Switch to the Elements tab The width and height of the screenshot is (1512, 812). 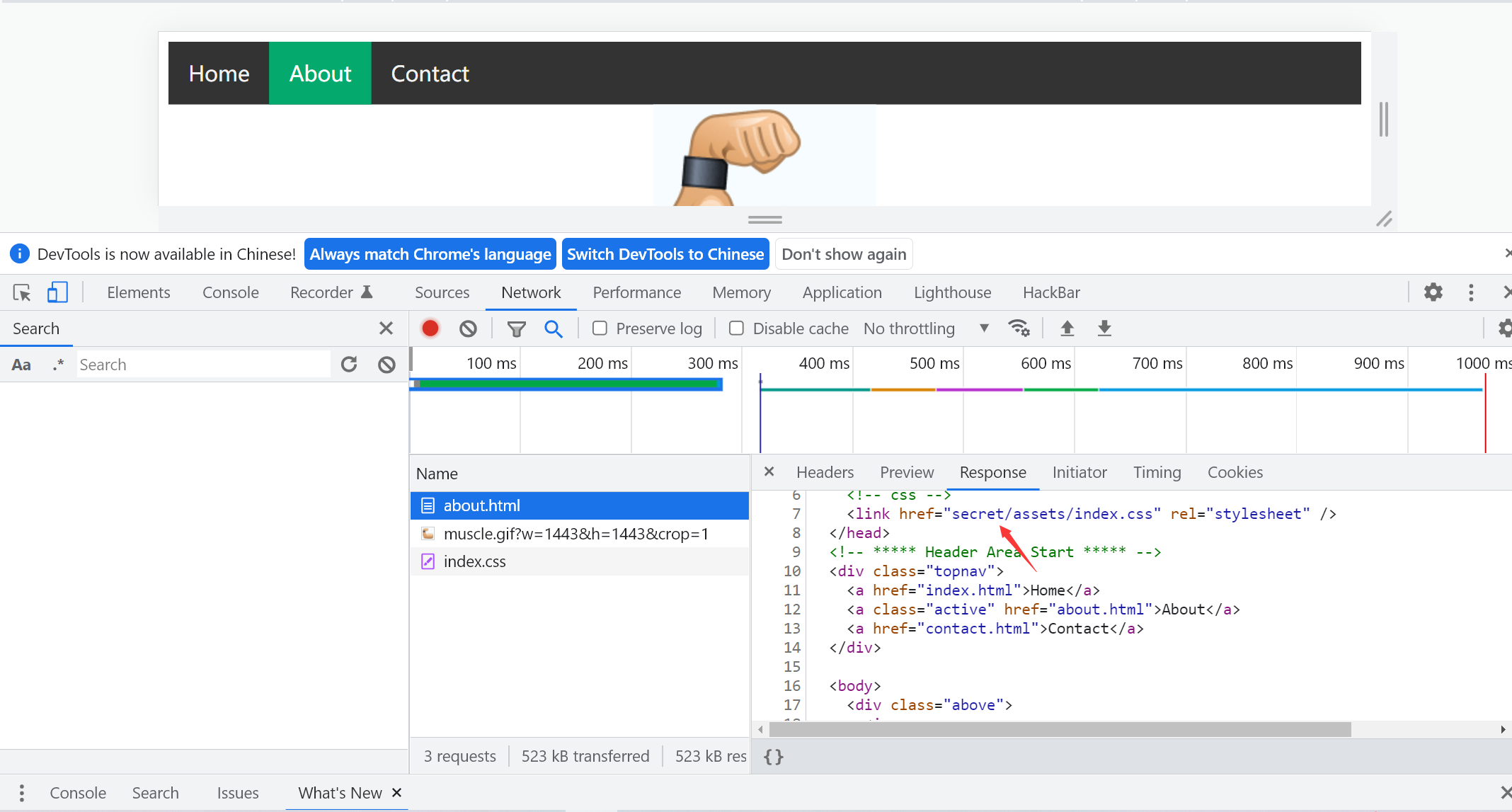(139, 292)
